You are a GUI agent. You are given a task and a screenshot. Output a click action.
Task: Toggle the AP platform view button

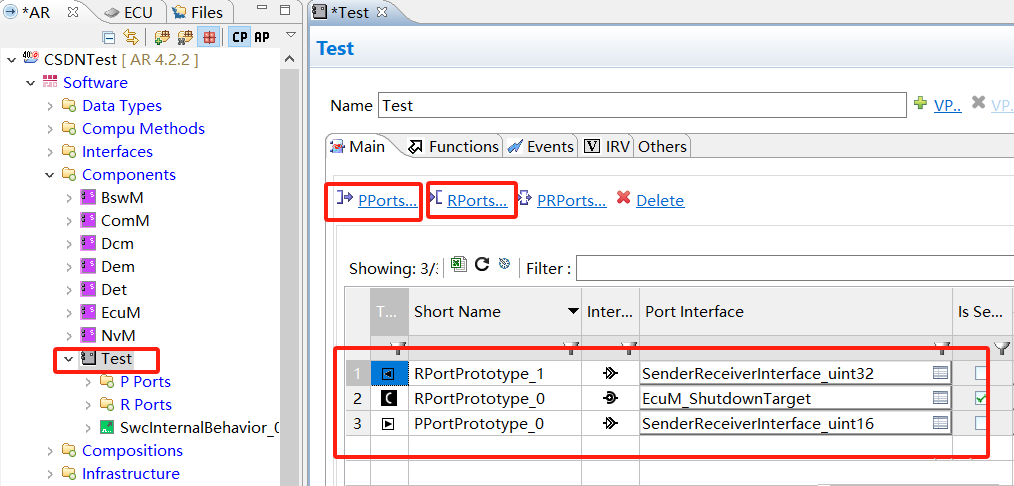coord(261,37)
